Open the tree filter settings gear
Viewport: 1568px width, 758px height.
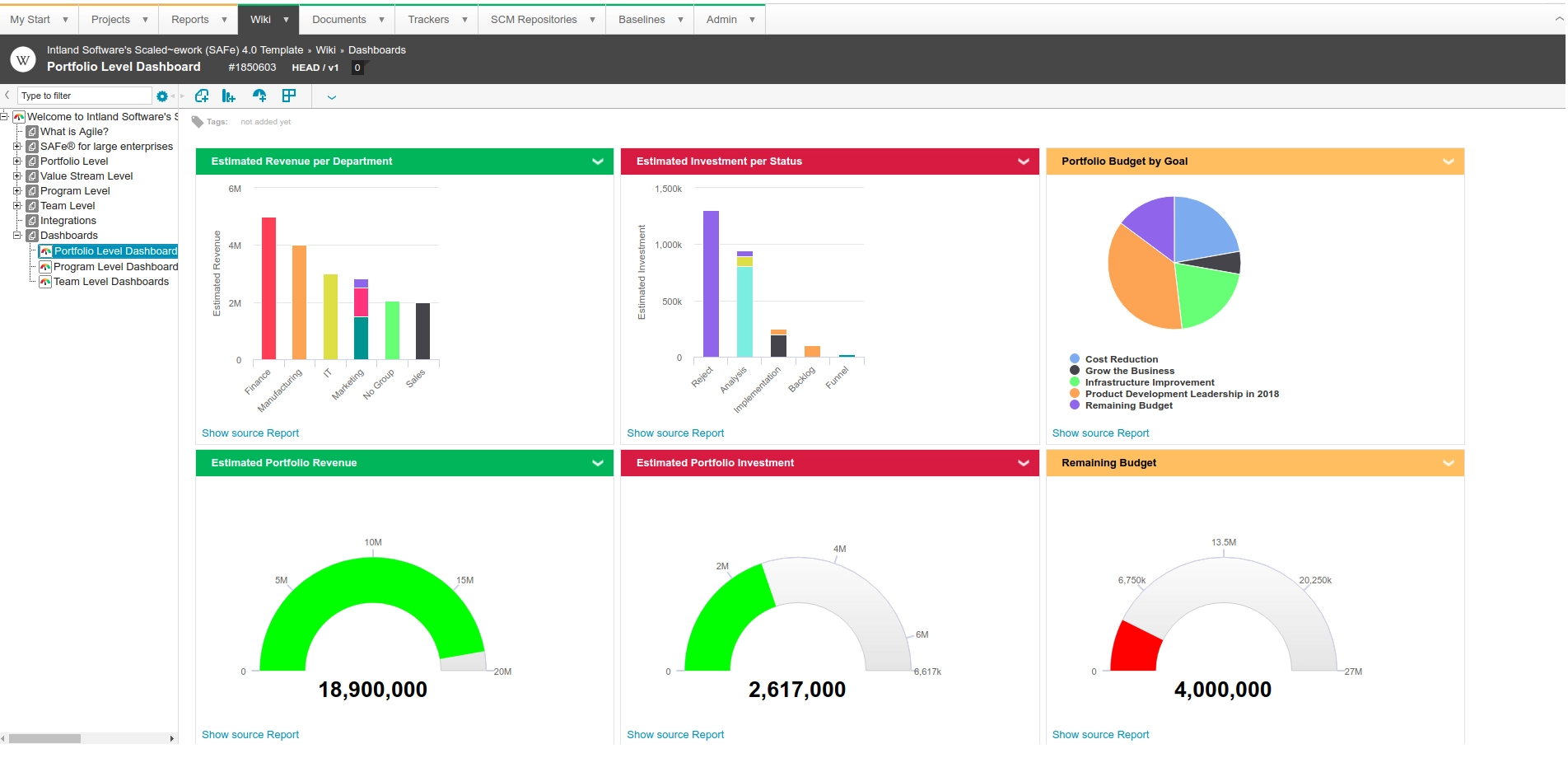coord(162,96)
